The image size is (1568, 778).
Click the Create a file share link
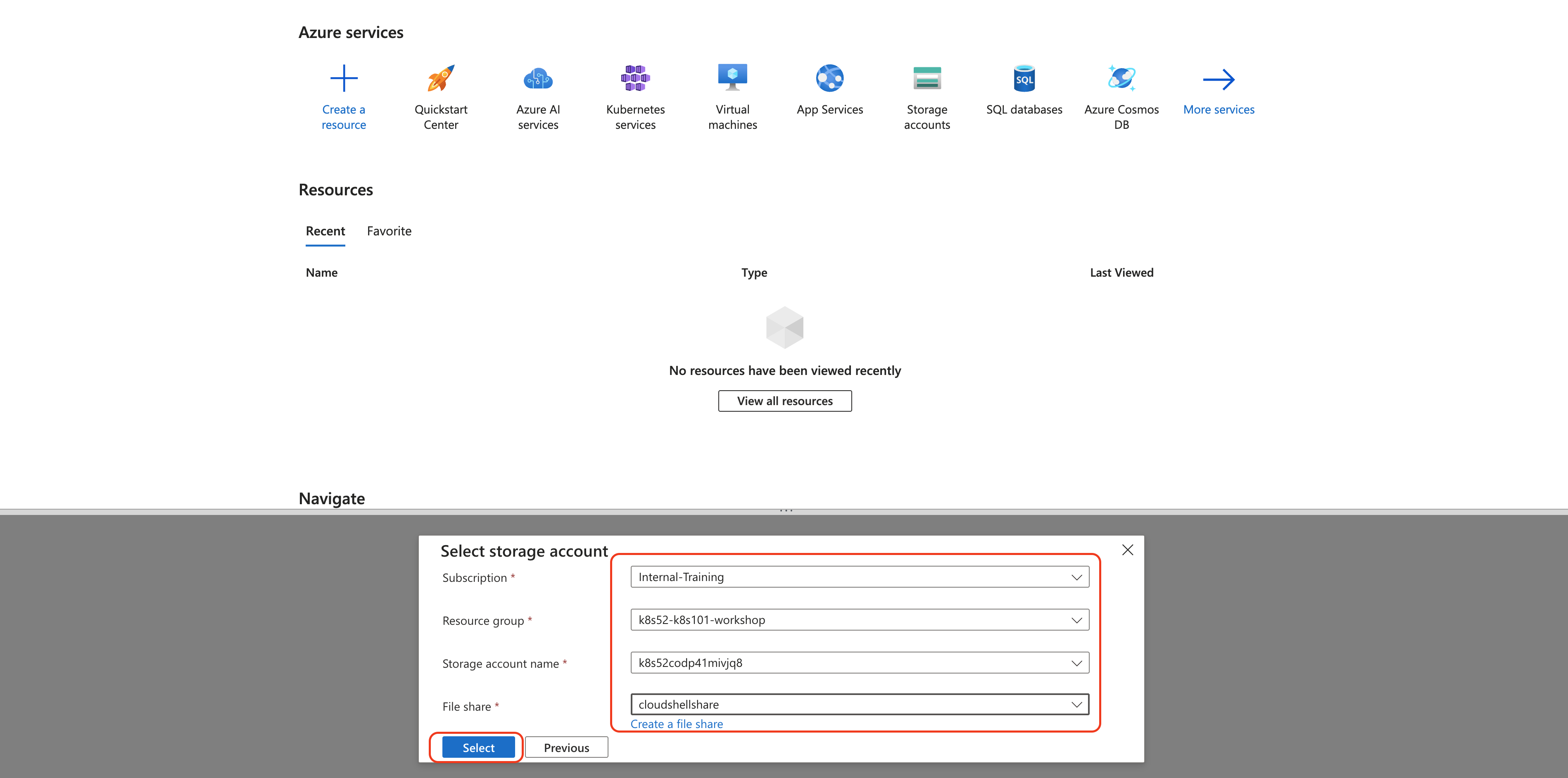tap(676, 724)
